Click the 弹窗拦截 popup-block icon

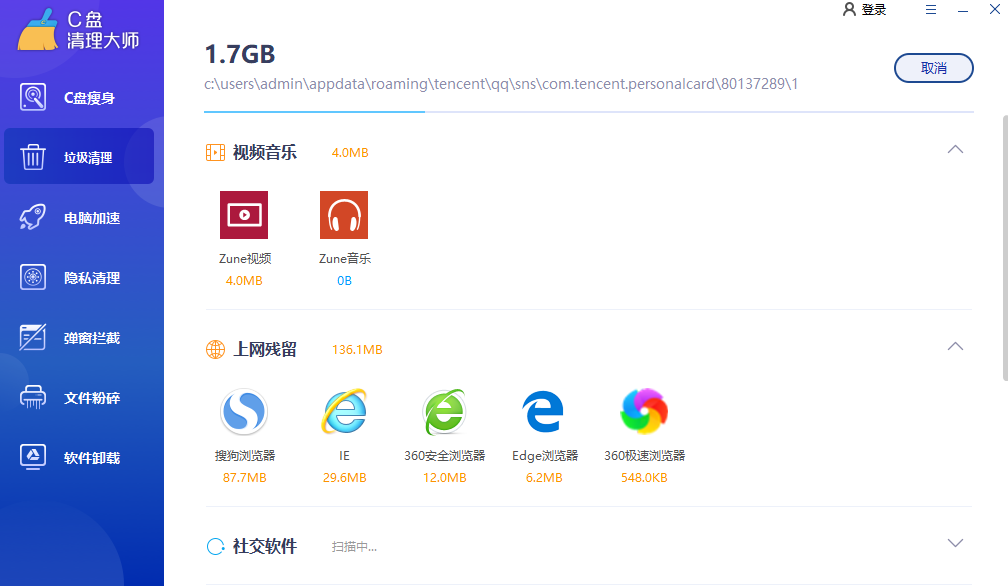31,337
